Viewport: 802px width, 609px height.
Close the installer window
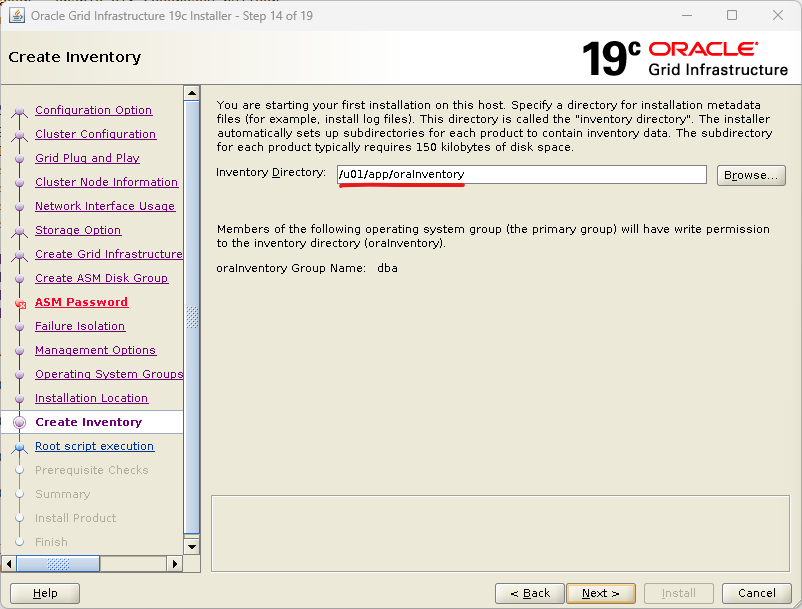point(778,15)
